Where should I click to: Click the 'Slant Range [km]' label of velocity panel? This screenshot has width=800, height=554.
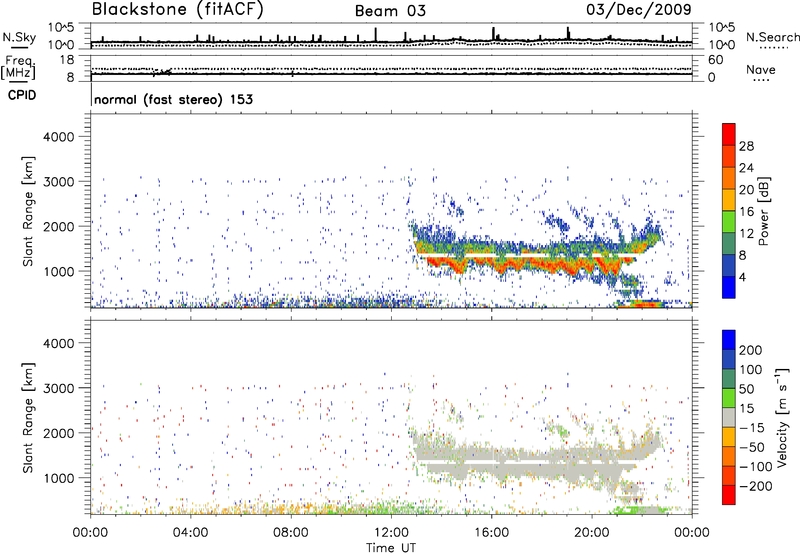tap(28, 418)
